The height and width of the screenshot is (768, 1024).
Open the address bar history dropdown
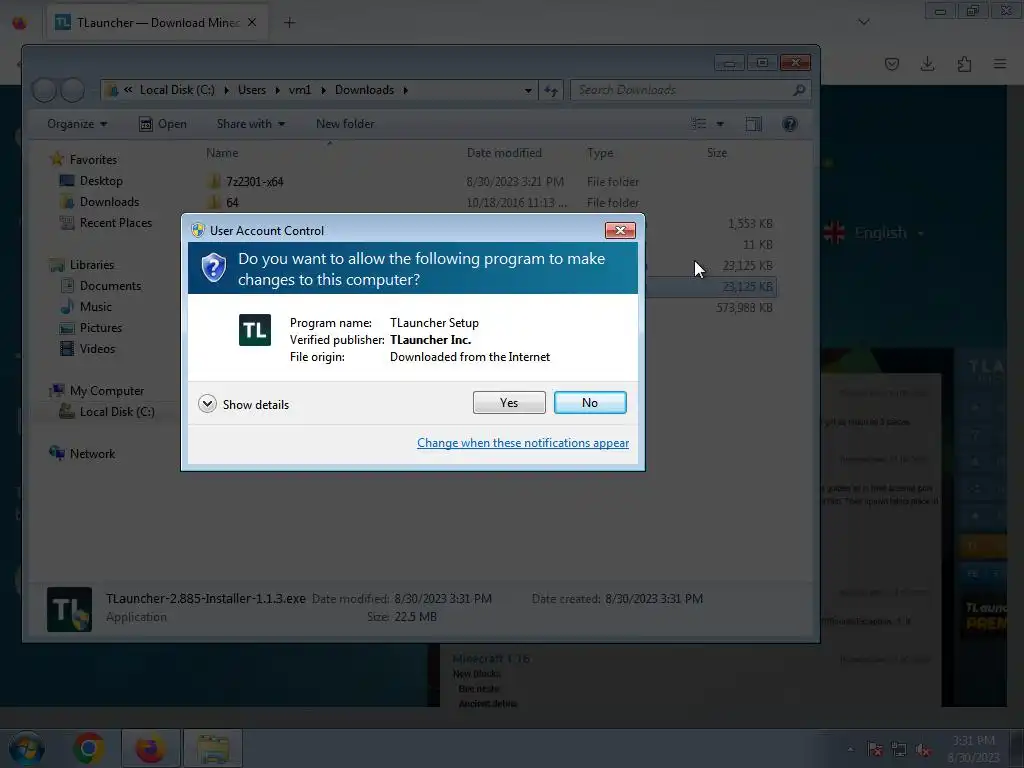point(528,90)
